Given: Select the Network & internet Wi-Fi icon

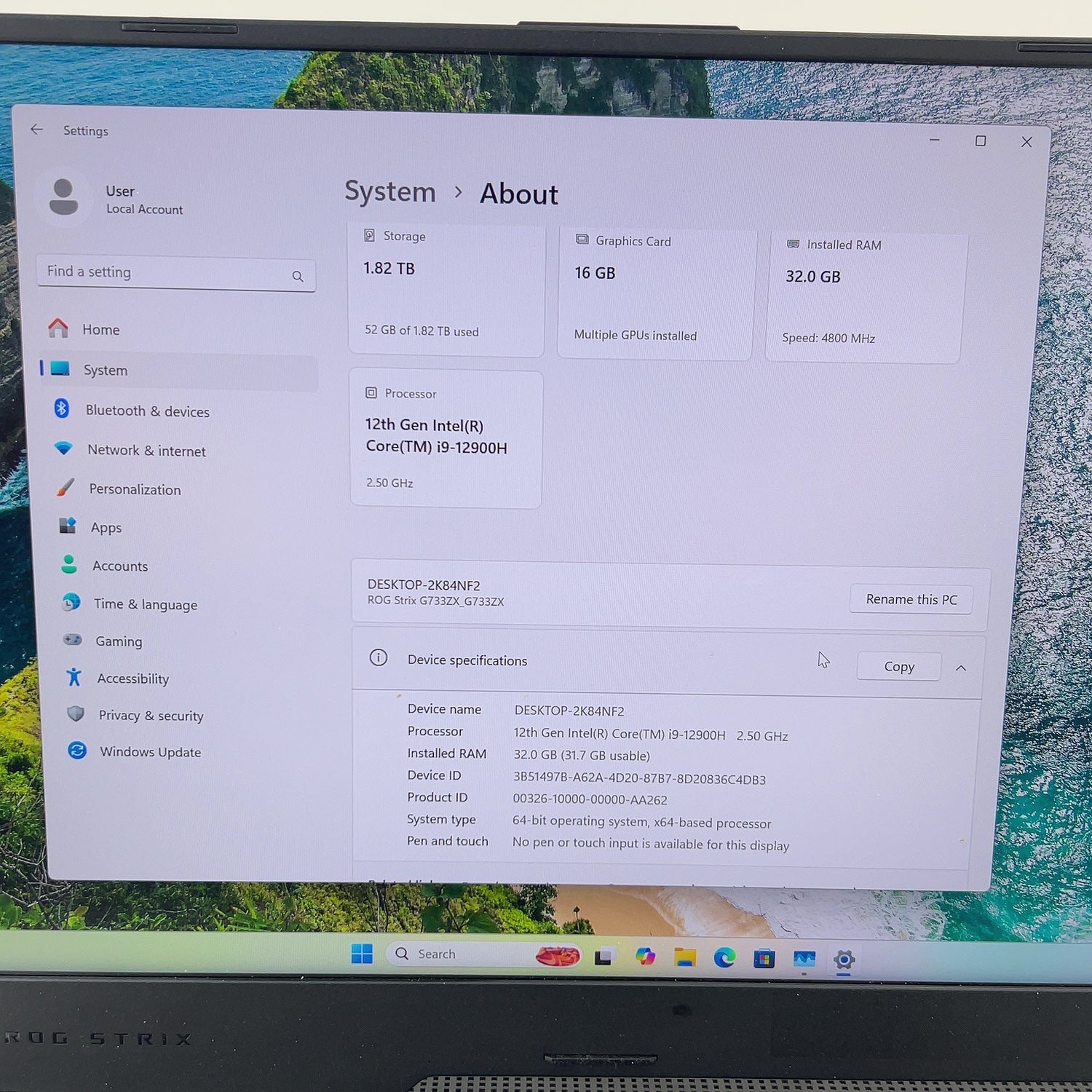Looking at the screenshot, I should [64, 448].
